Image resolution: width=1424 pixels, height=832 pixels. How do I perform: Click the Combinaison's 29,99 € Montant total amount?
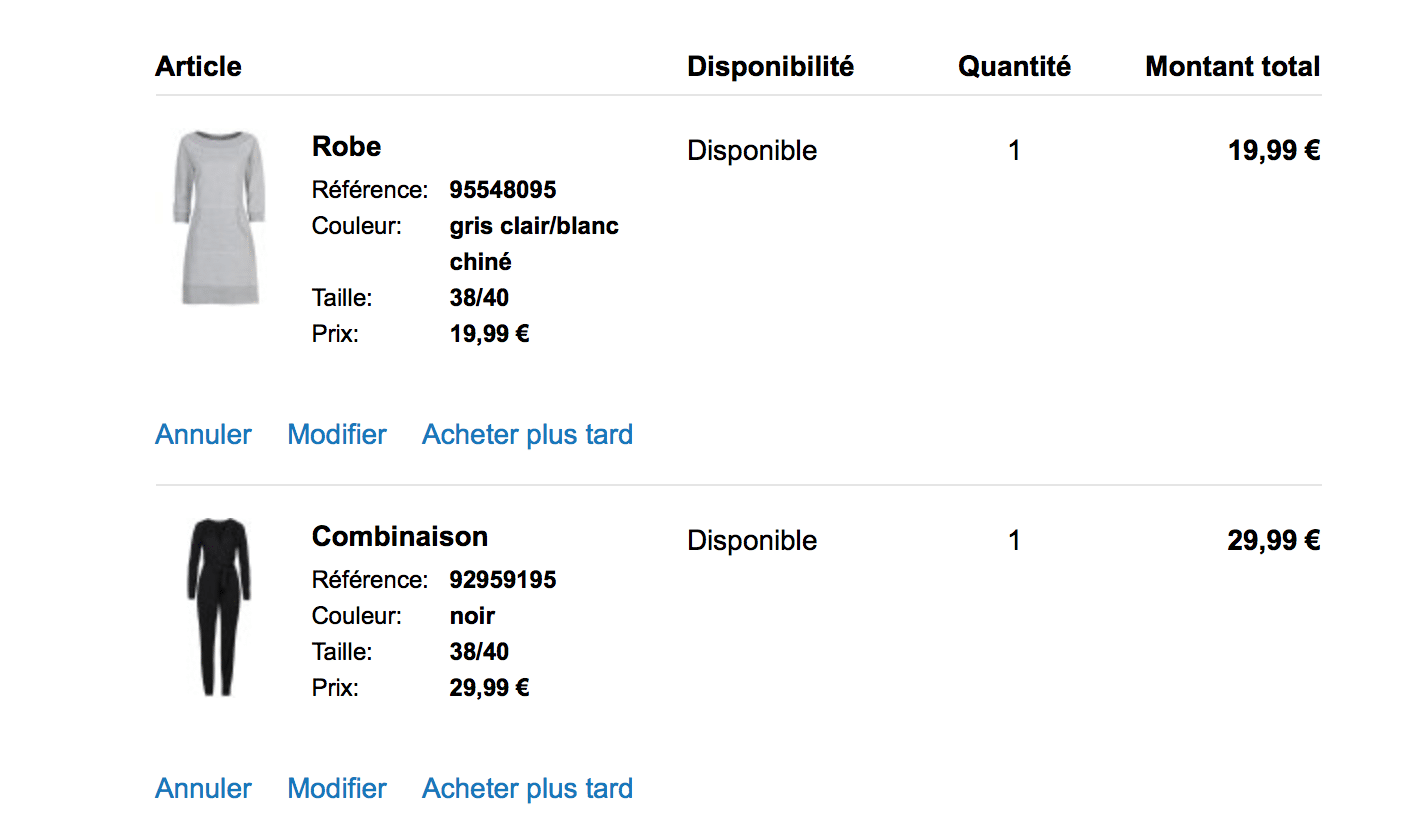point(1273,541)
